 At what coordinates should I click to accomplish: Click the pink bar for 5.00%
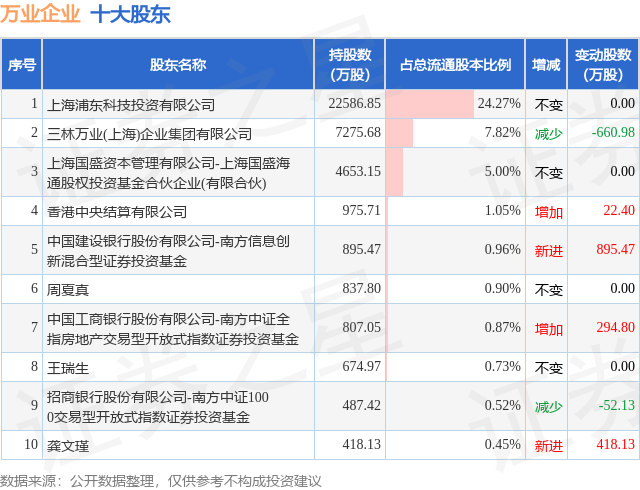pyautogui.click(x=395, y=172)
